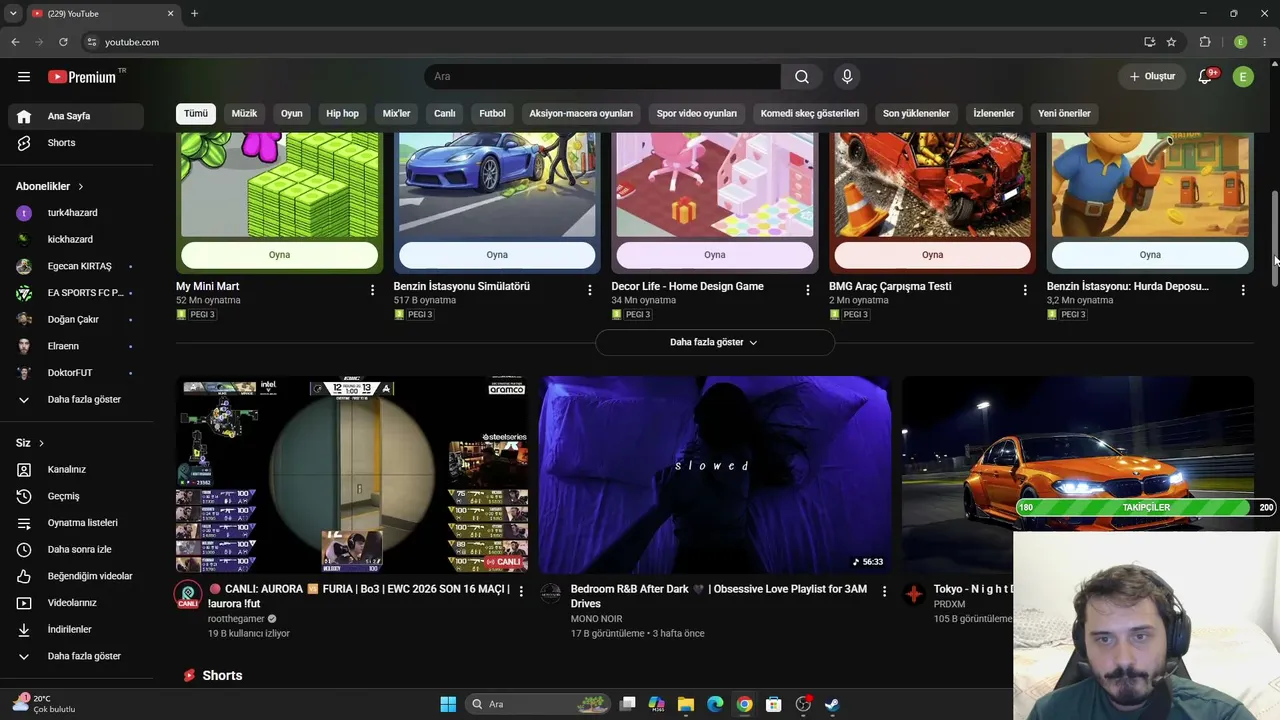Open more options for Benzin İstasyonu Simülatörü
Viewport: 1280px width, 720px height.
pyautogui.click(x=590, y=290)
